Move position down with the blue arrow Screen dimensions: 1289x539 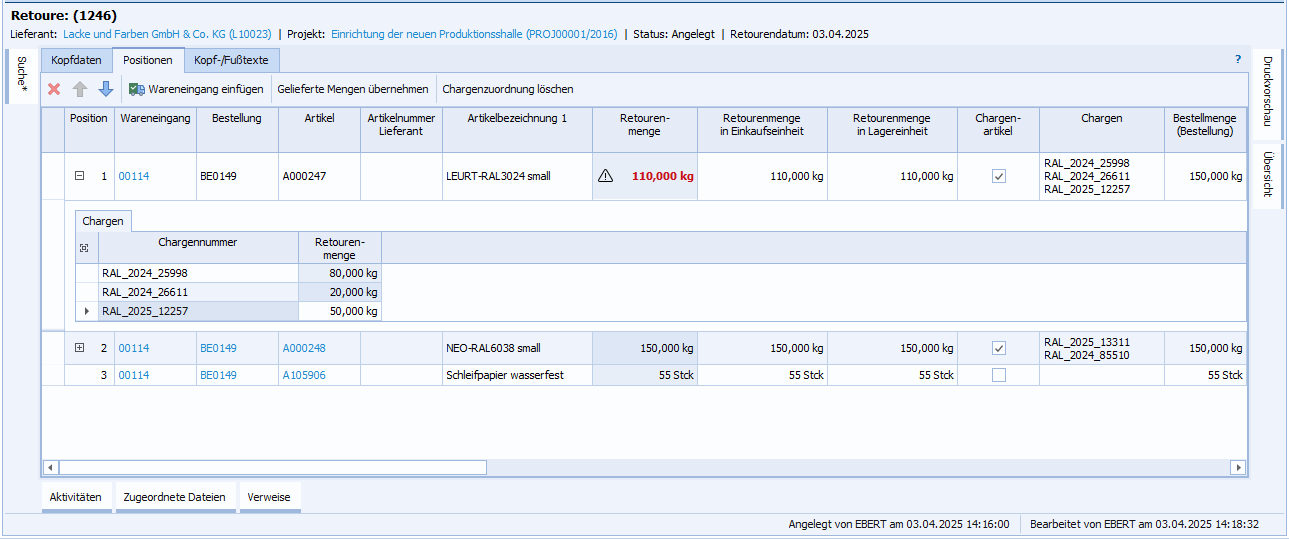pos(106,89)
